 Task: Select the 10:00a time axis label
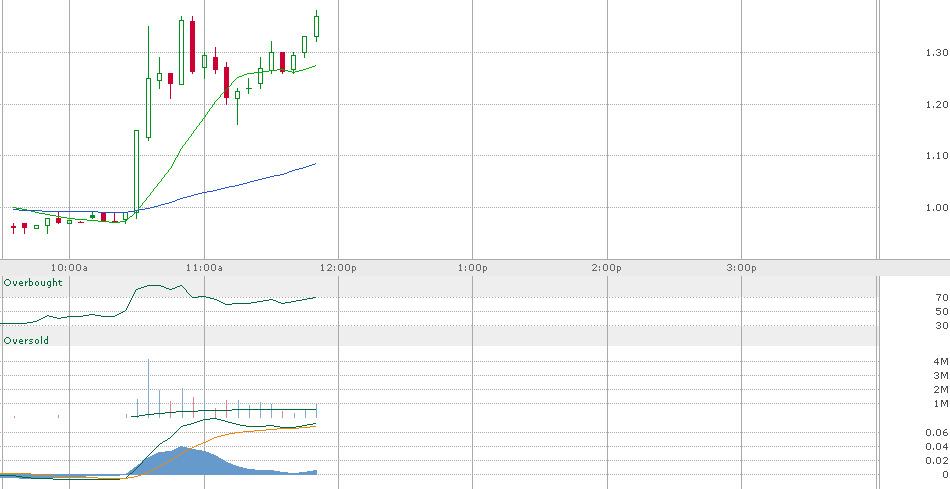(x=69, y=268)
